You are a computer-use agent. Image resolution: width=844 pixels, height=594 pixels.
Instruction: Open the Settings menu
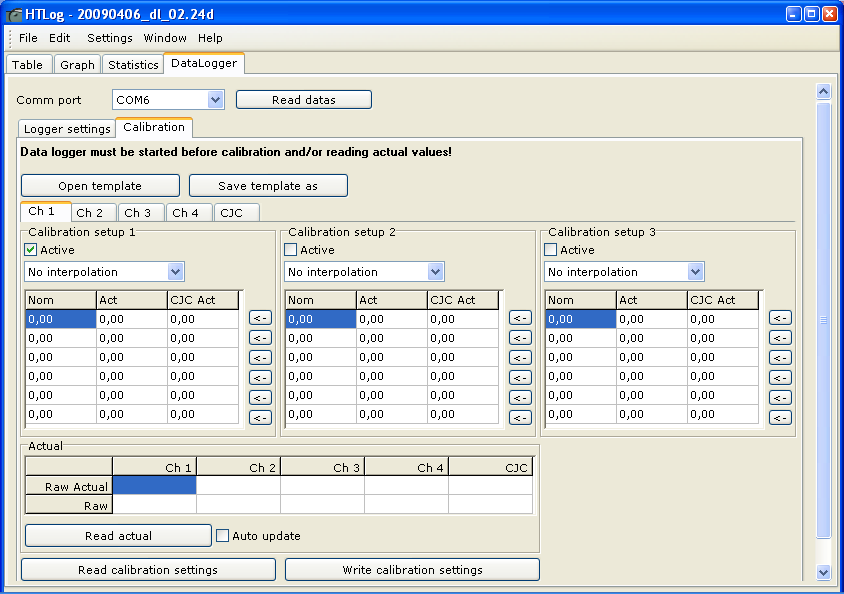pos(109,38)
